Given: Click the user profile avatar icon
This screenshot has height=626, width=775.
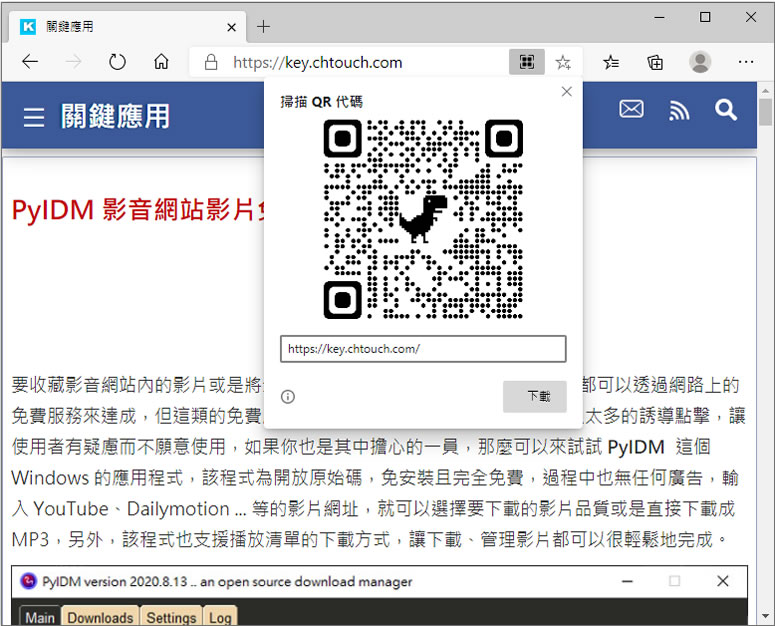Looking at the screenshot, I should coord(700,62).
